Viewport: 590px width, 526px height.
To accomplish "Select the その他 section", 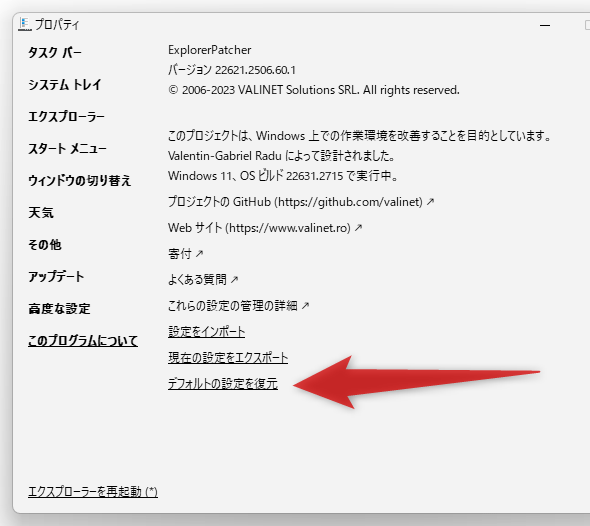I will pos(44,245).
